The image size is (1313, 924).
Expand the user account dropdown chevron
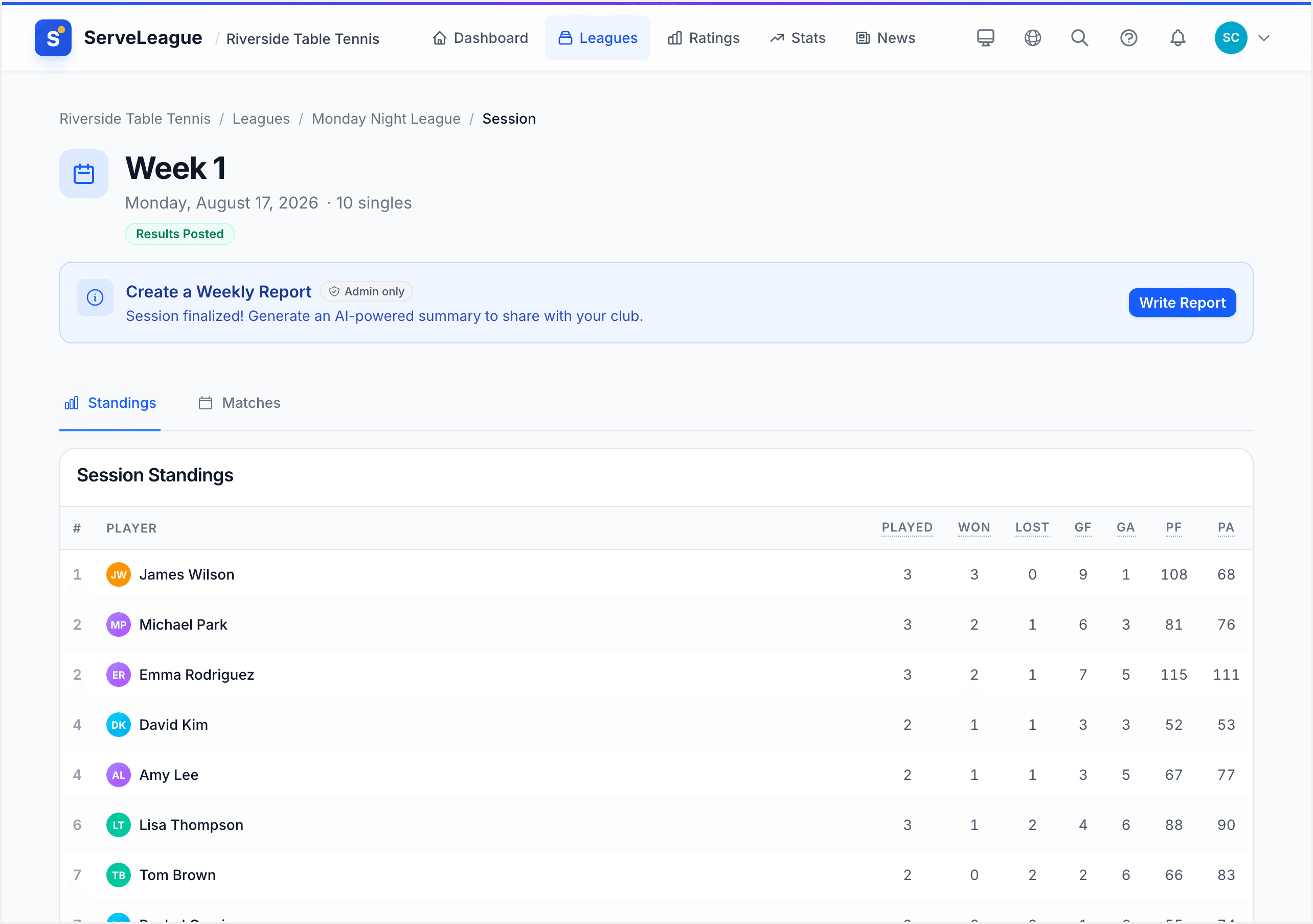pos(1264,38)
